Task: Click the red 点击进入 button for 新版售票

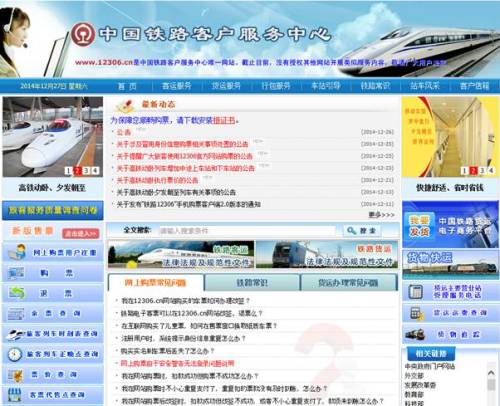Action: click(x=81, y=234)
